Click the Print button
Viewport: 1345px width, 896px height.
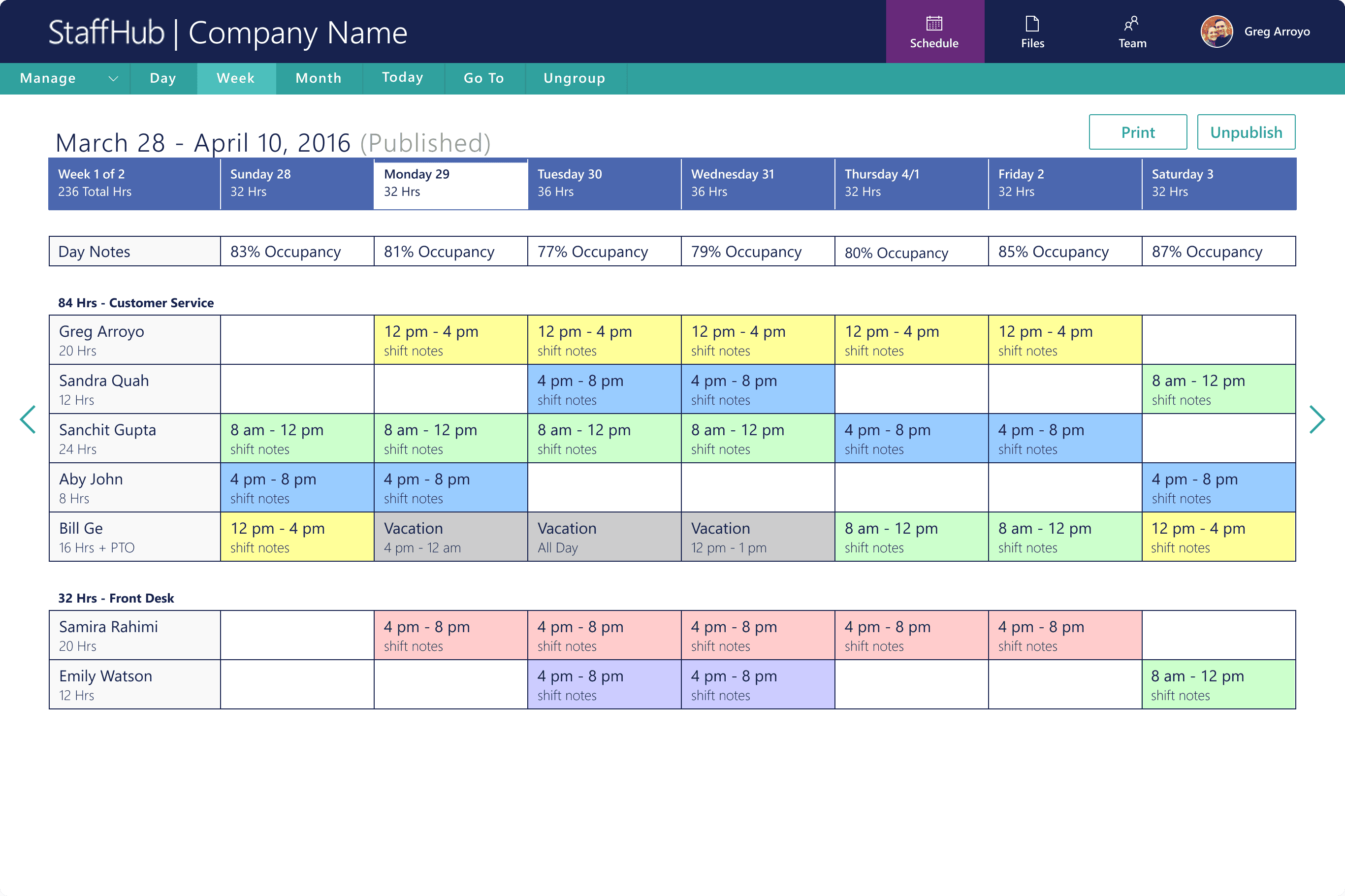tap(1138, 132)
